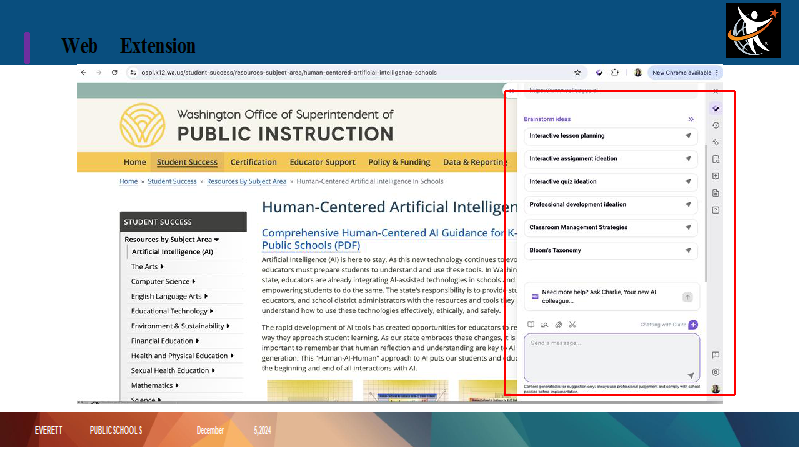The width and height of the screenshot is (800, 450).
Task: Click the up arrow on Ask Charlie card
Action: coord(687,297)
